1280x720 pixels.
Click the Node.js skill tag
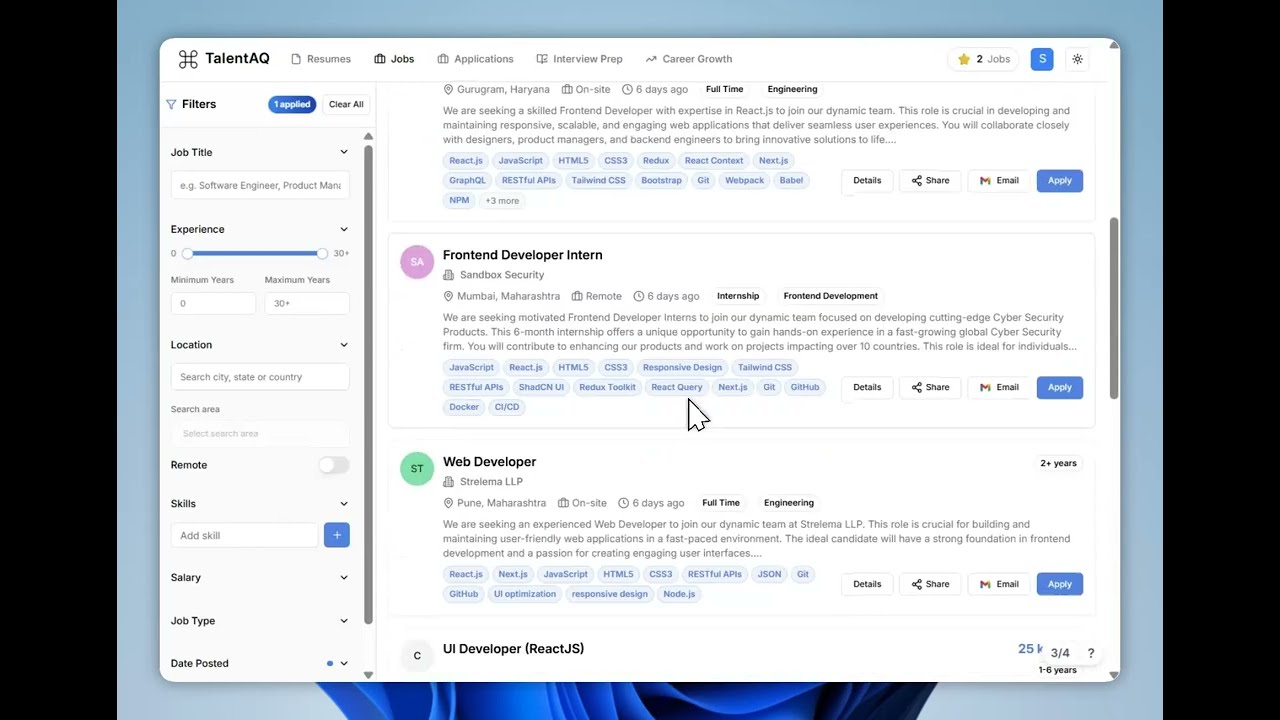tap(679, 594)
